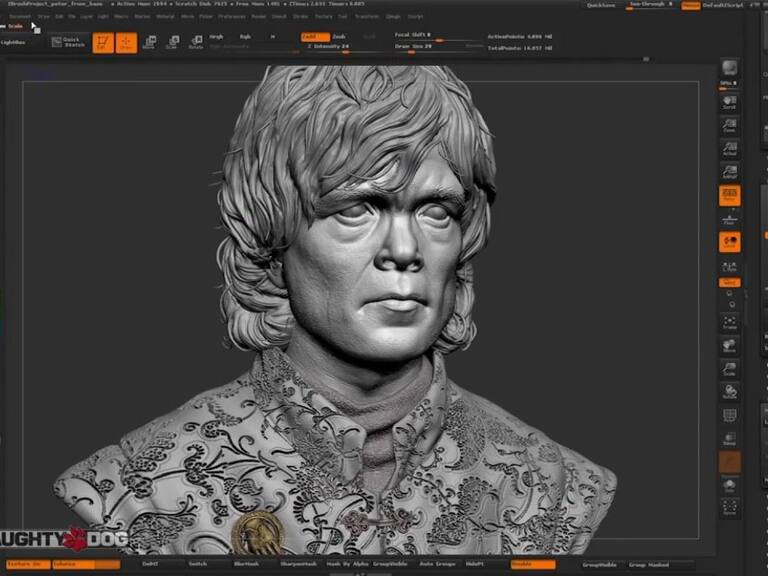The width and height of the screenshot is (768, 576).
Task: Select the Move transform tool in toolbar
Action: [149, 42]
